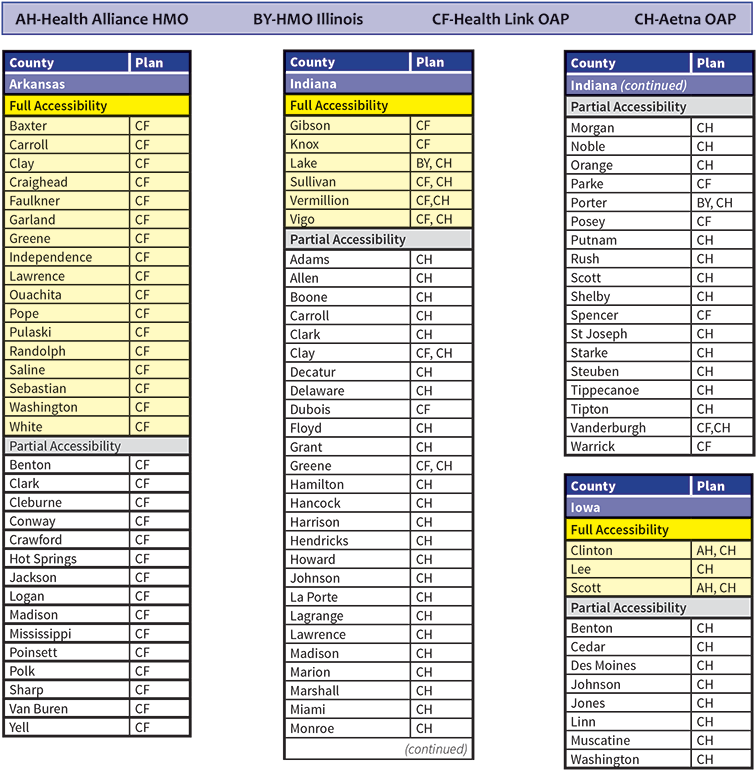Screen dimensions: 756x770
Task: Click Full Accessibility heading under Arkansas
Action: (x=97, y=106)
